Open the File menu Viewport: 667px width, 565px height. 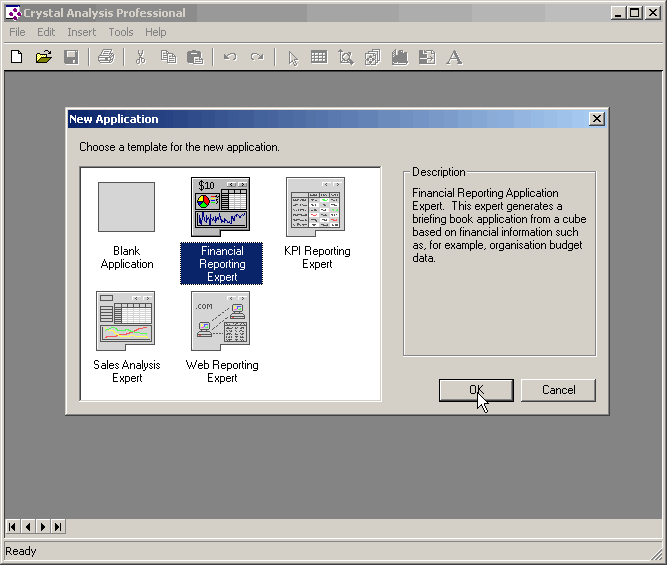17,32
